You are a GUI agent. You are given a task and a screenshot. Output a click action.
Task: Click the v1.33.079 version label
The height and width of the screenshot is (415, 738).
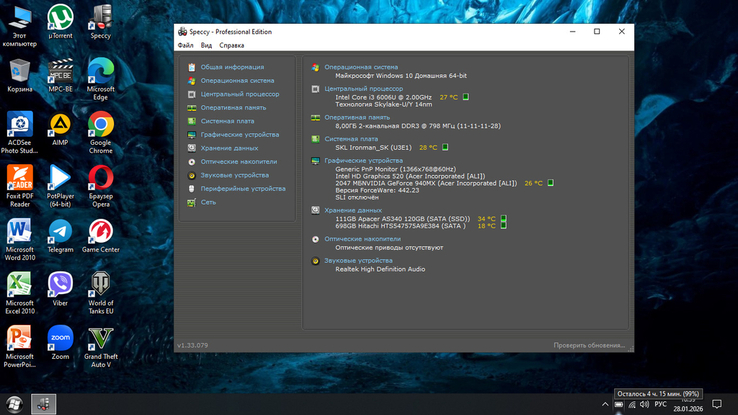193,345
